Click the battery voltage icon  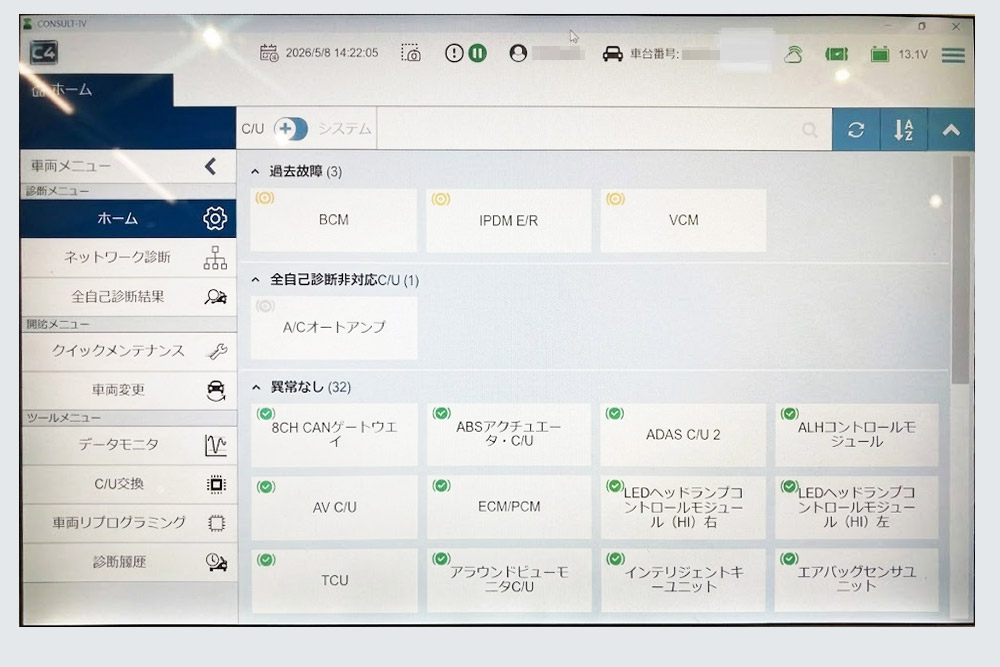click(x=879, y=54)
